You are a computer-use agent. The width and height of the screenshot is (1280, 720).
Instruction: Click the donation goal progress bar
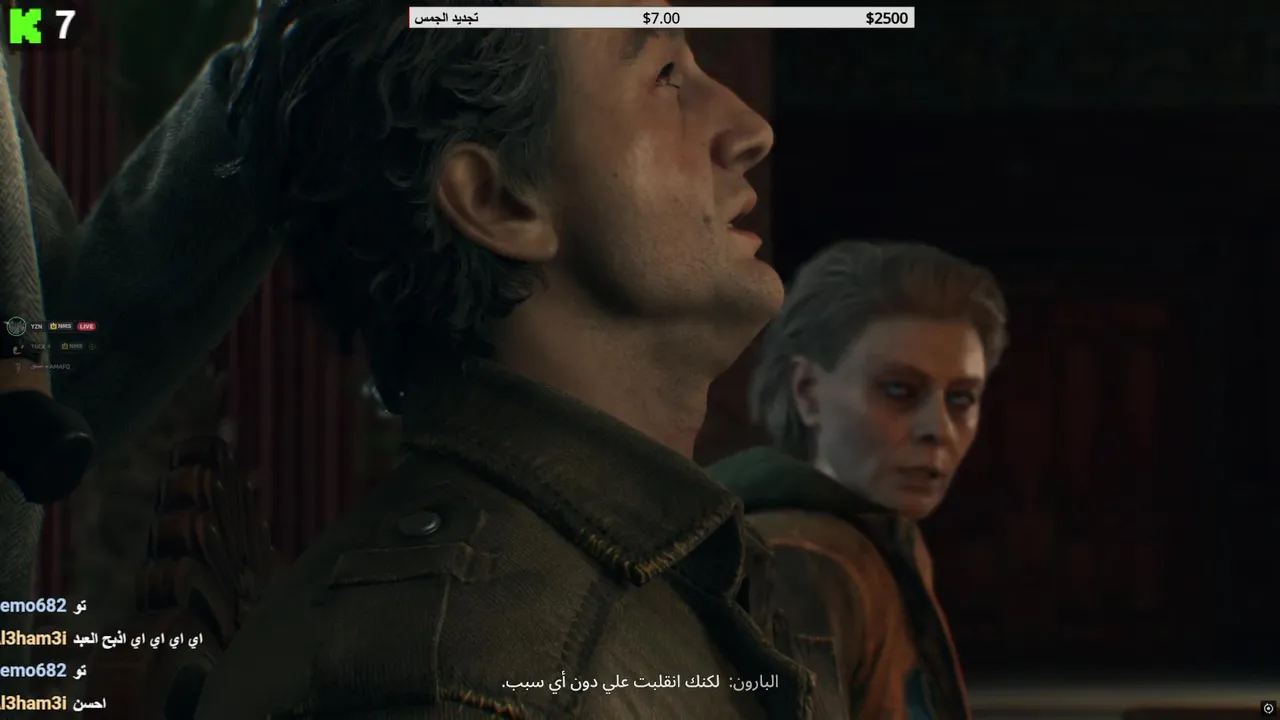click(x=661, y=18)
